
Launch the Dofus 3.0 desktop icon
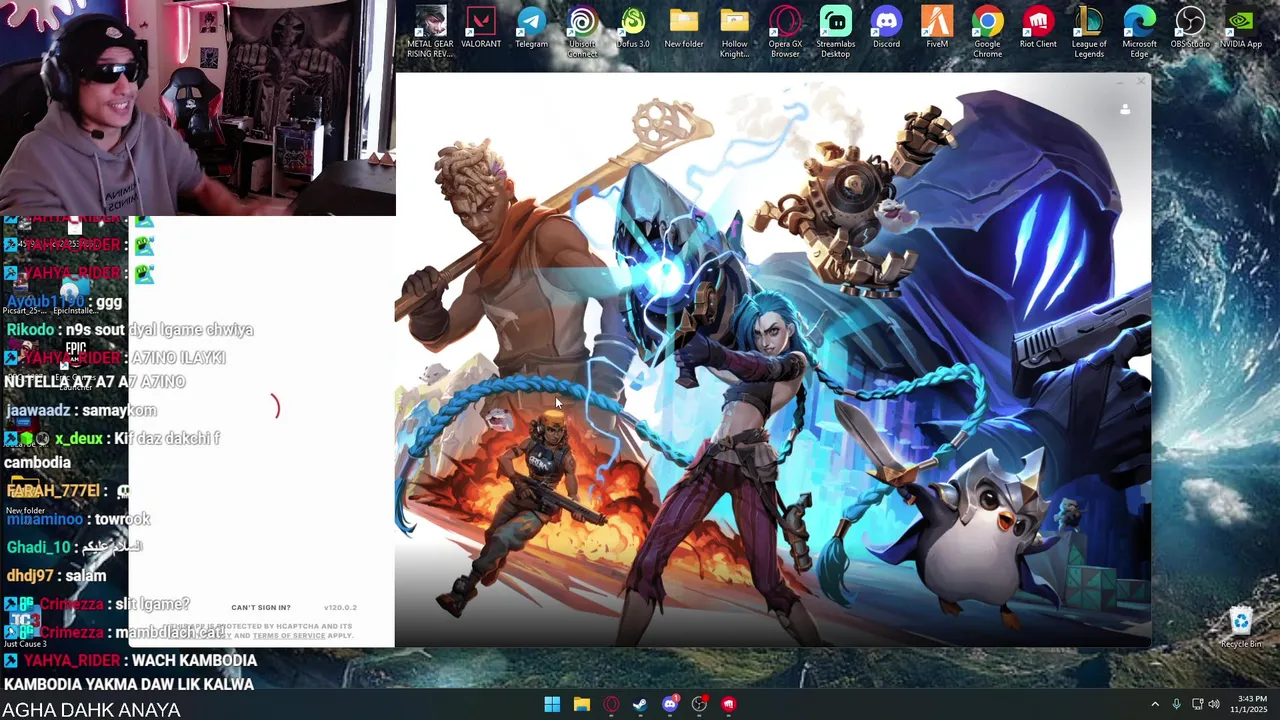tap(633, 28)
